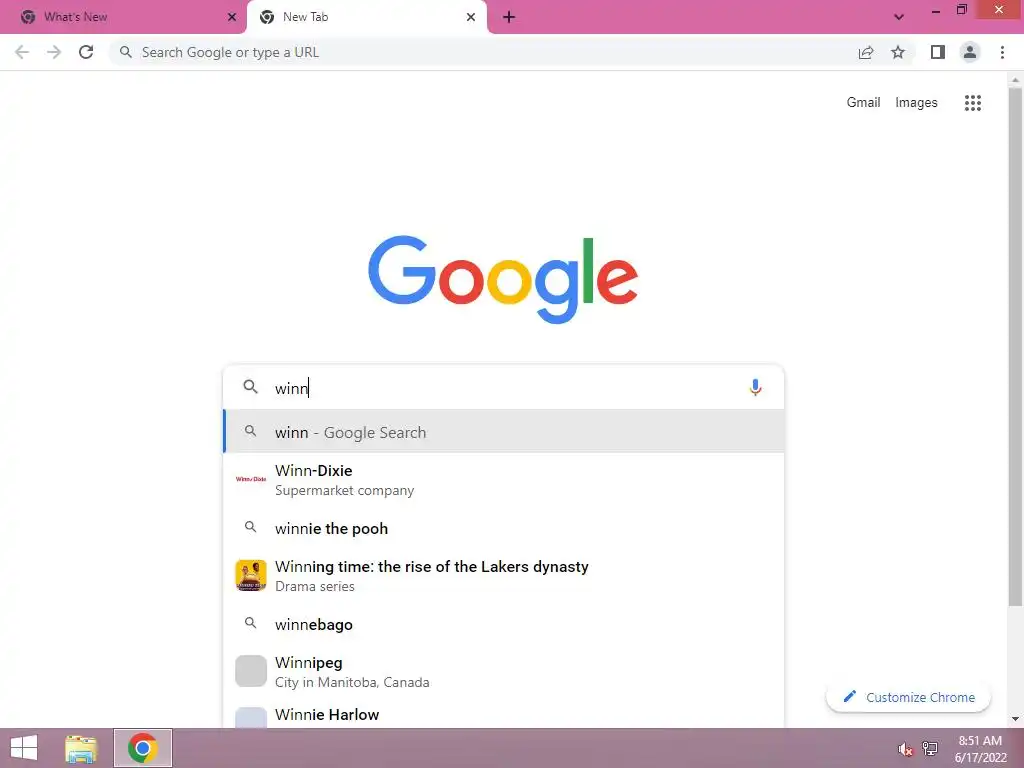Screen dimensions: 1024x768
Task: Select the Winnipeg city suggestion
Action: pos(504,672)
